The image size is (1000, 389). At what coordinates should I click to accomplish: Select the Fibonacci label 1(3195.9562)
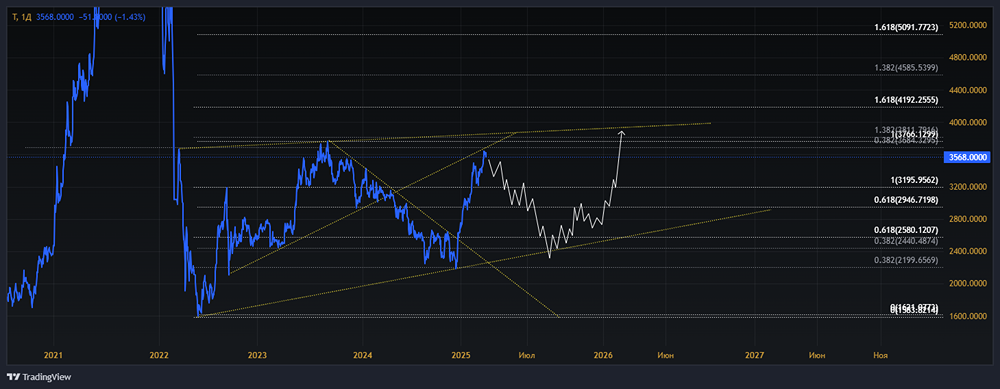(915, 180)
